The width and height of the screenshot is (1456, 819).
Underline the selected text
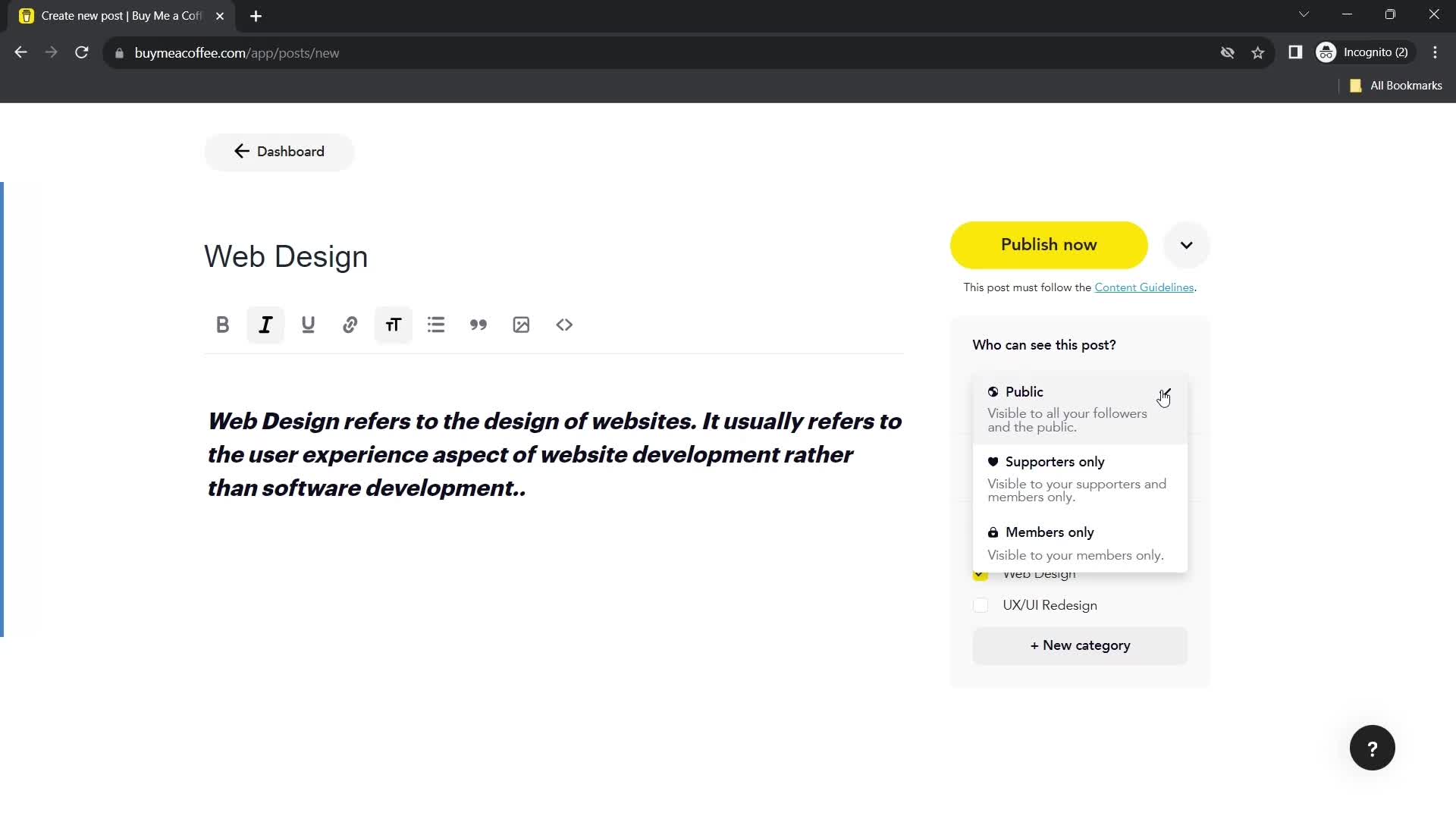pyautogui.click(x=308, y=324)
